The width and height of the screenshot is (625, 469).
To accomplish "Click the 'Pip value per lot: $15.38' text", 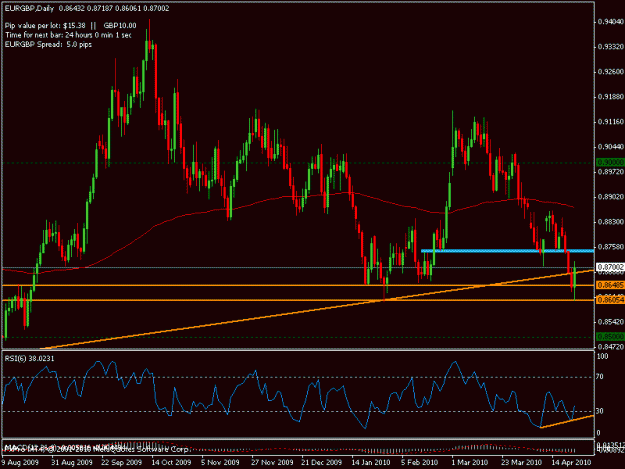I will (45, 26).
